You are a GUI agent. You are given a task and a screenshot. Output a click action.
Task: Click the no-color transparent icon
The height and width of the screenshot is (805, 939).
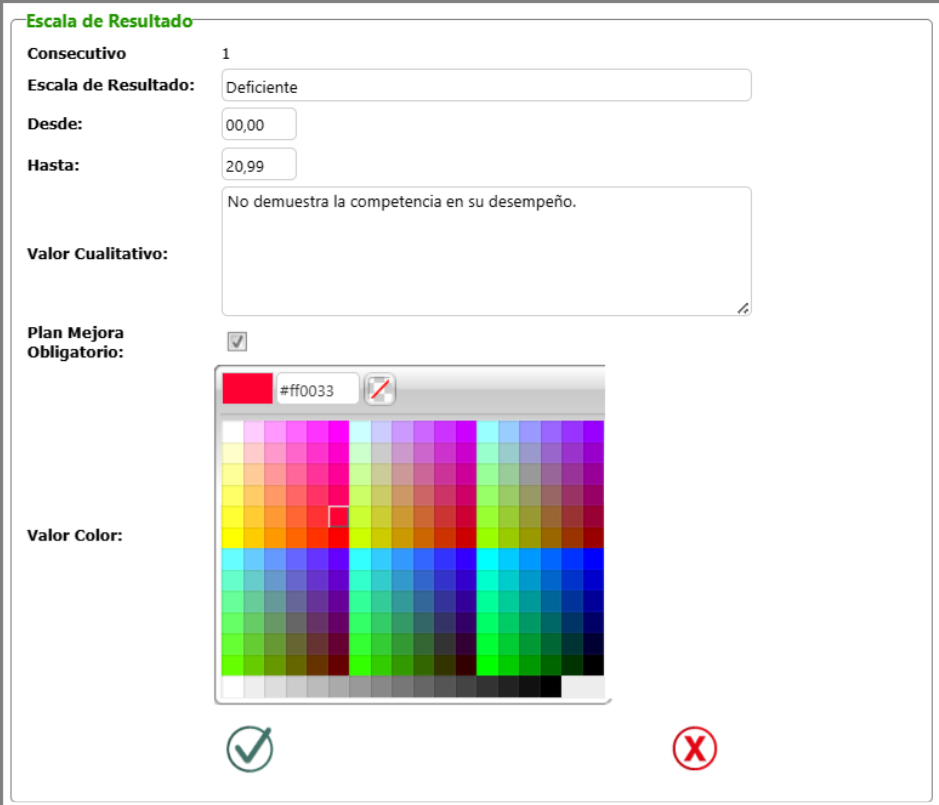(380, 390)
